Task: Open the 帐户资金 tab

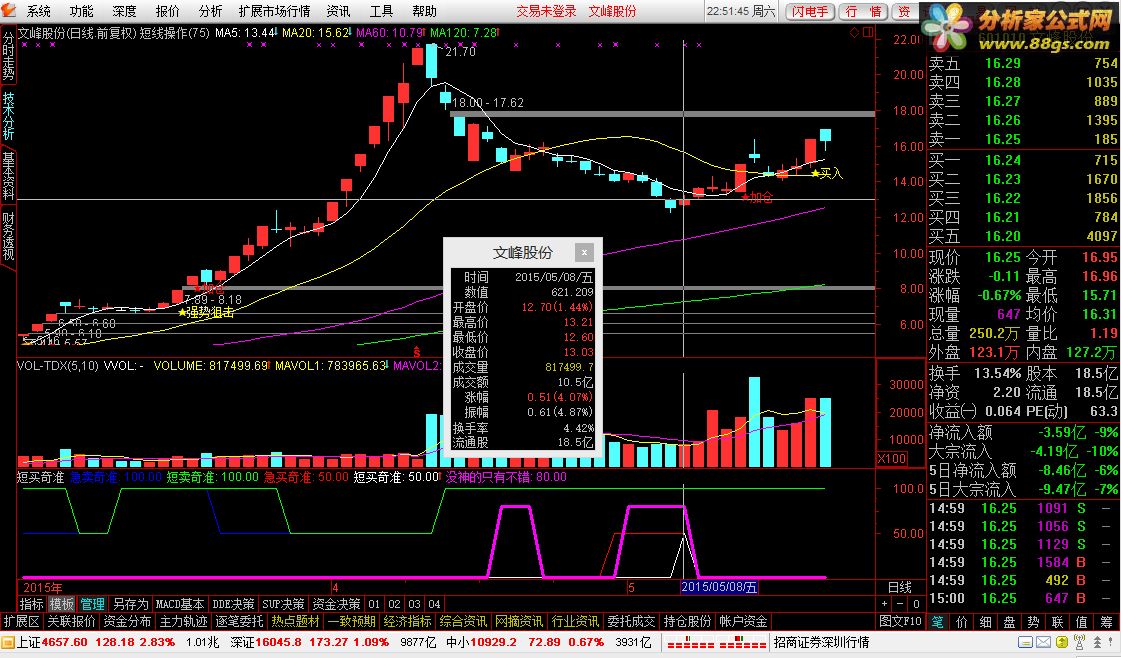Action: [x=744, y=622]
